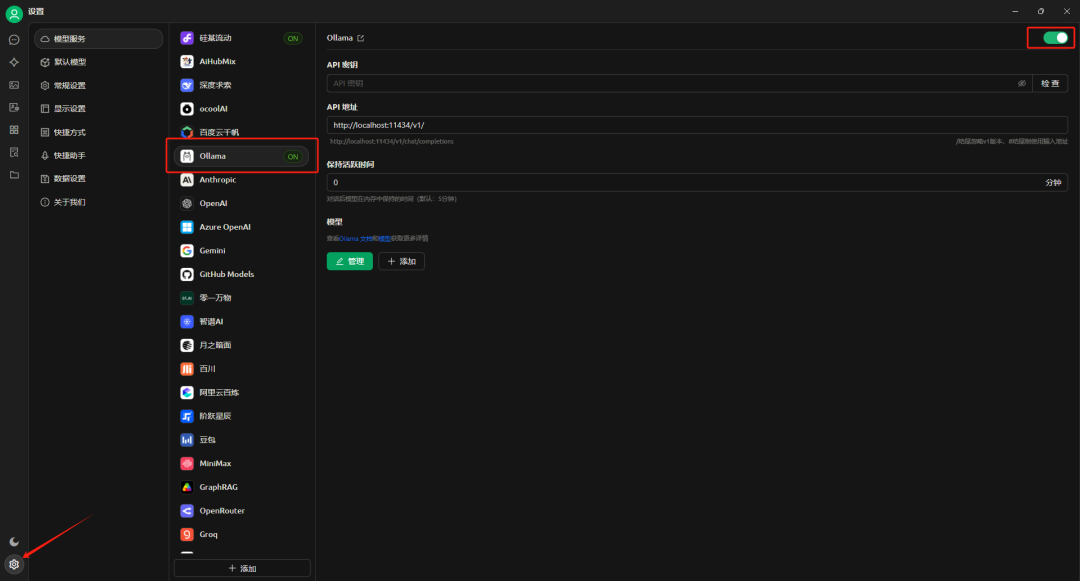Open the files folder icon in sidebar
Viewport: 1080px width, 581px height.
pos(14,176)
